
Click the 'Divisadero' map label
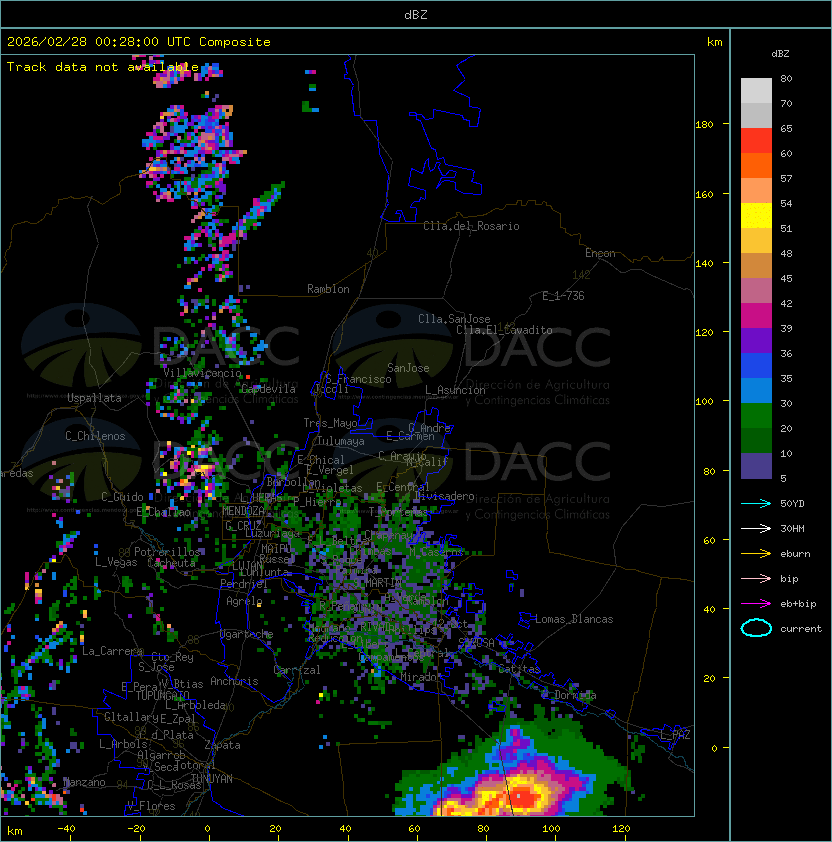coord(445,496)
